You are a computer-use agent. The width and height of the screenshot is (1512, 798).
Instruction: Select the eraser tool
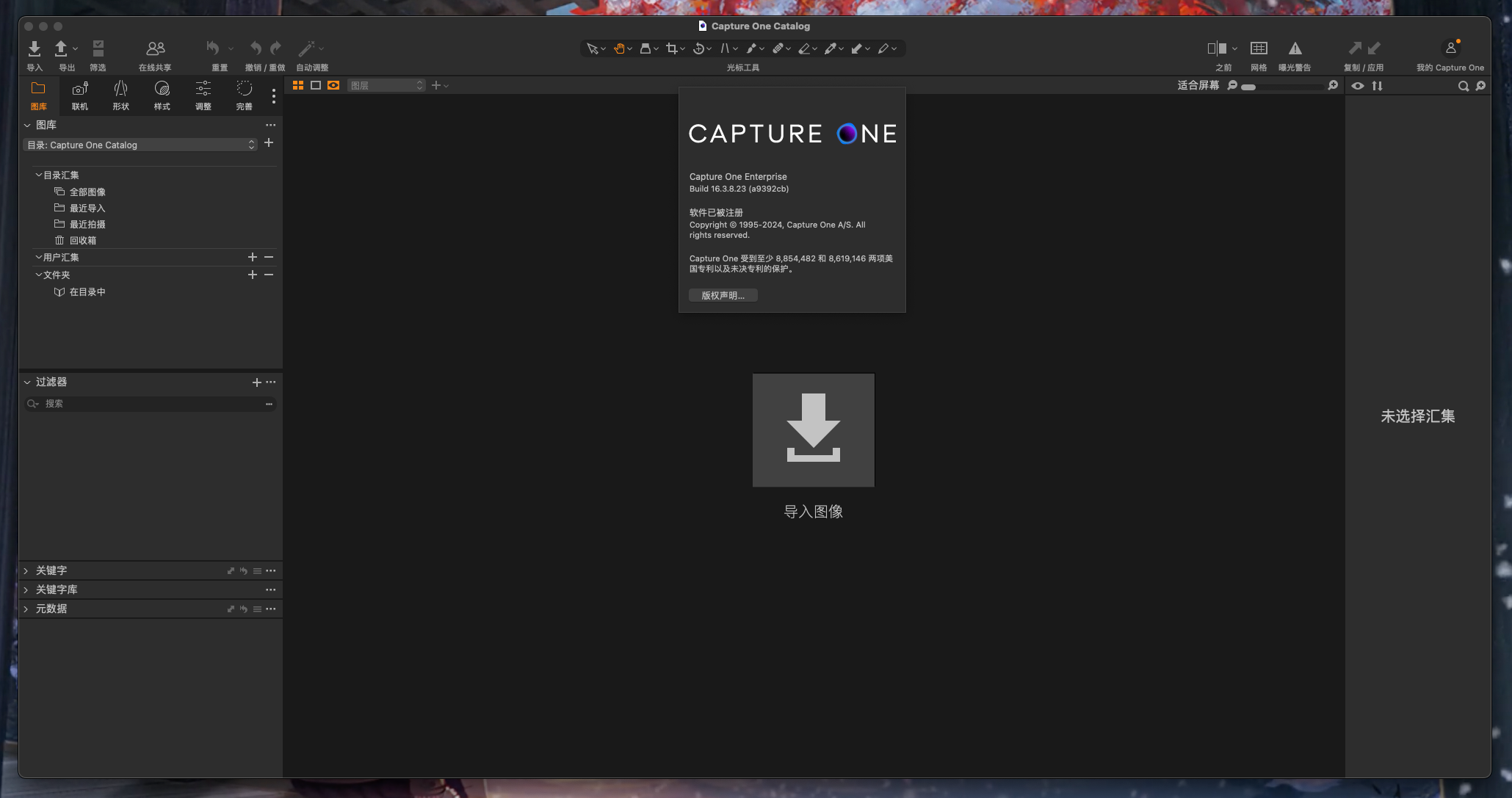[x=805, y=48]
